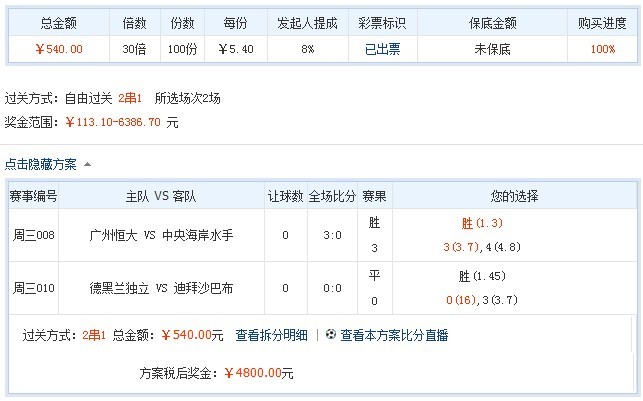Click the 所选场次2场 text
The height and width of the screenshot is (401, 643).
point(188,98)
